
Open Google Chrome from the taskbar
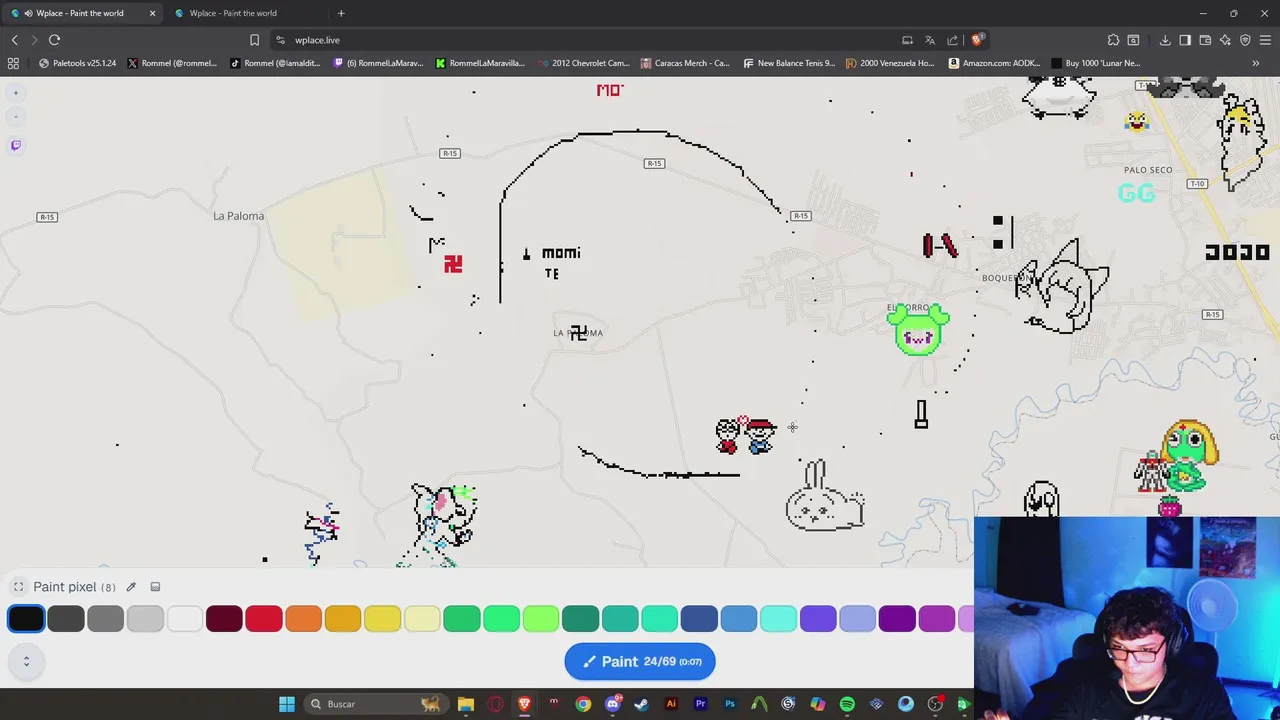click(x=583, y=704)
